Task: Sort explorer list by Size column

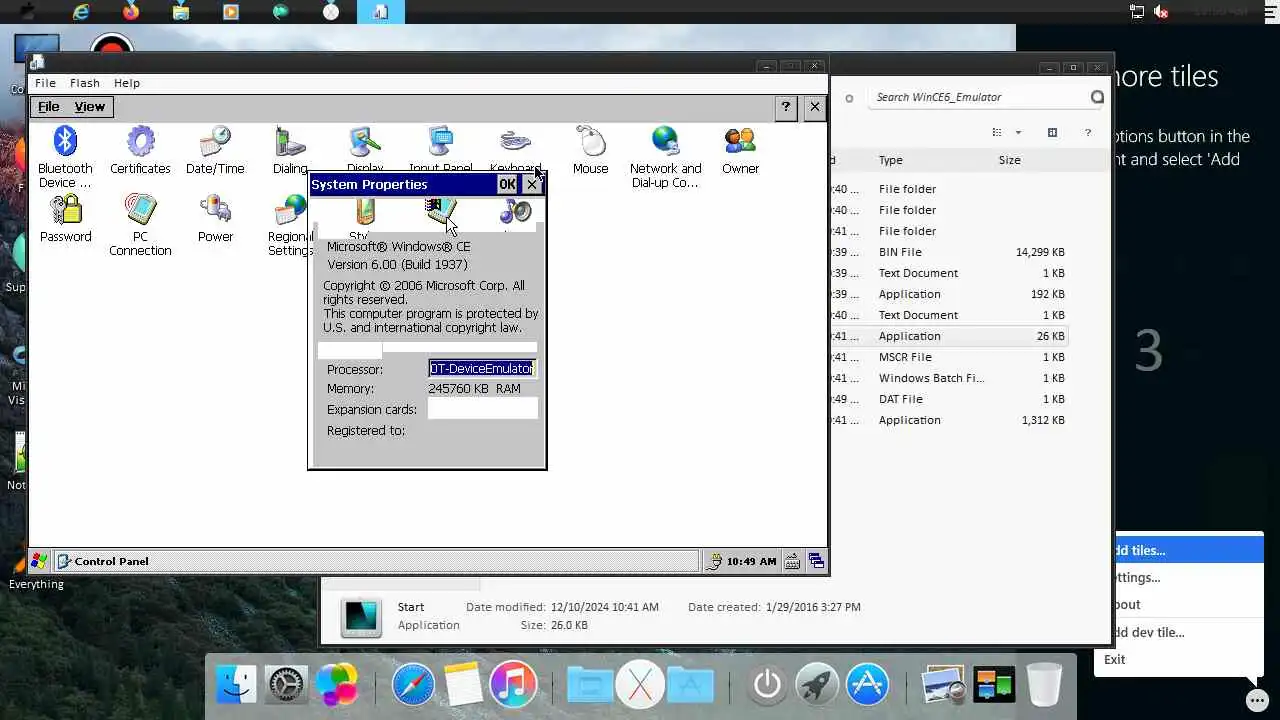Action: click(x=1009, y=160)
